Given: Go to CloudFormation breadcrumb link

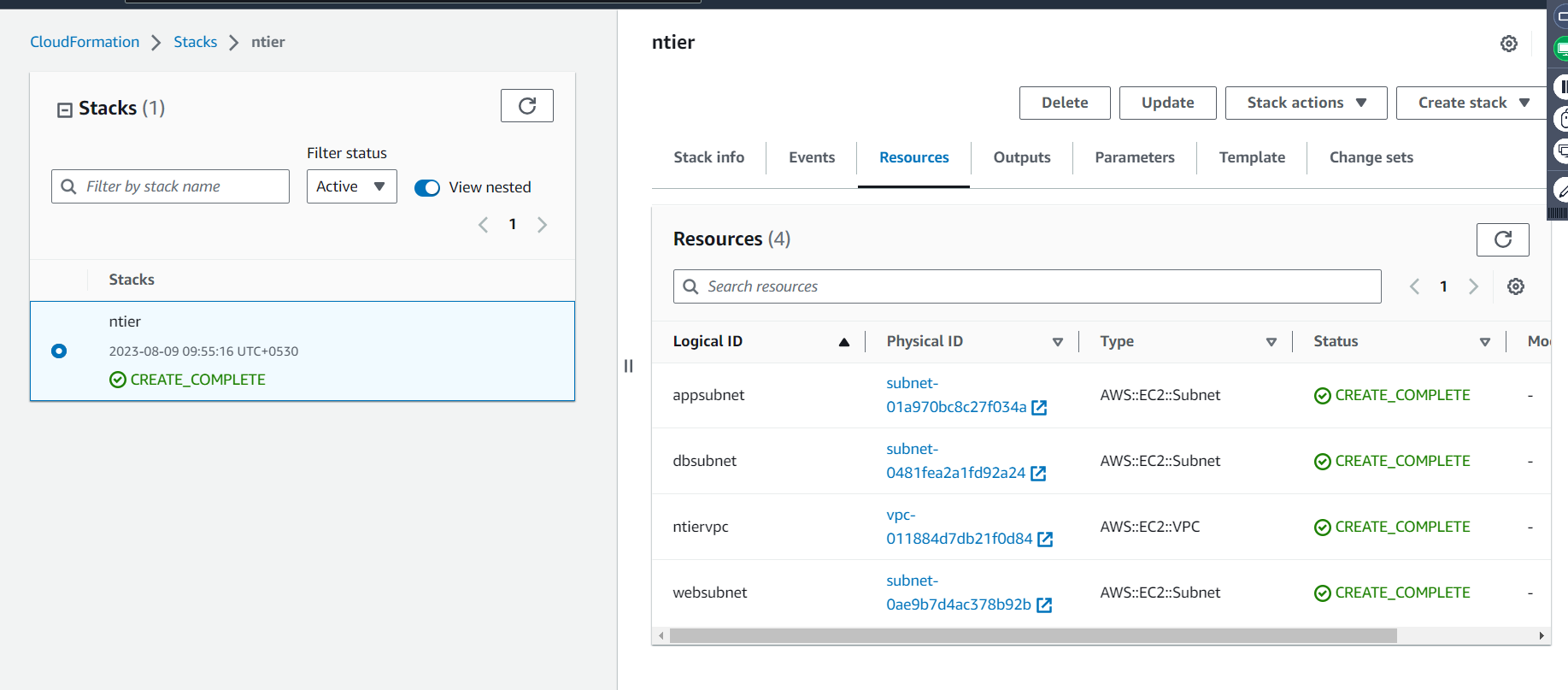Looking at the screenshot, I should 85,42.
